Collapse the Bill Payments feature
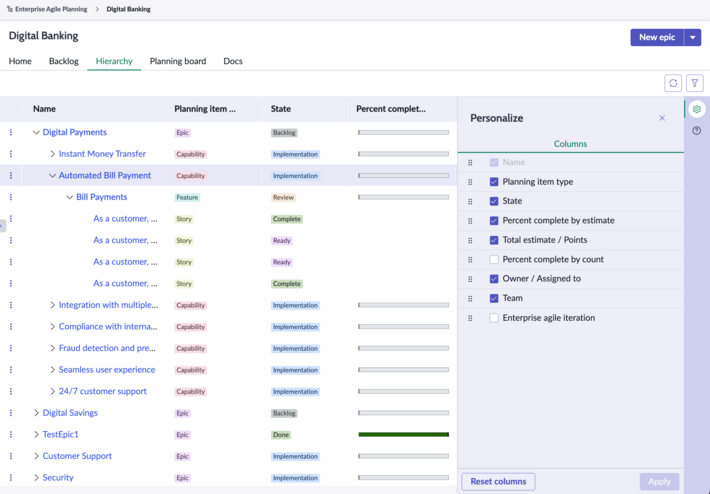Viewport: 710px width, 494px height. (x=69, y=197)
